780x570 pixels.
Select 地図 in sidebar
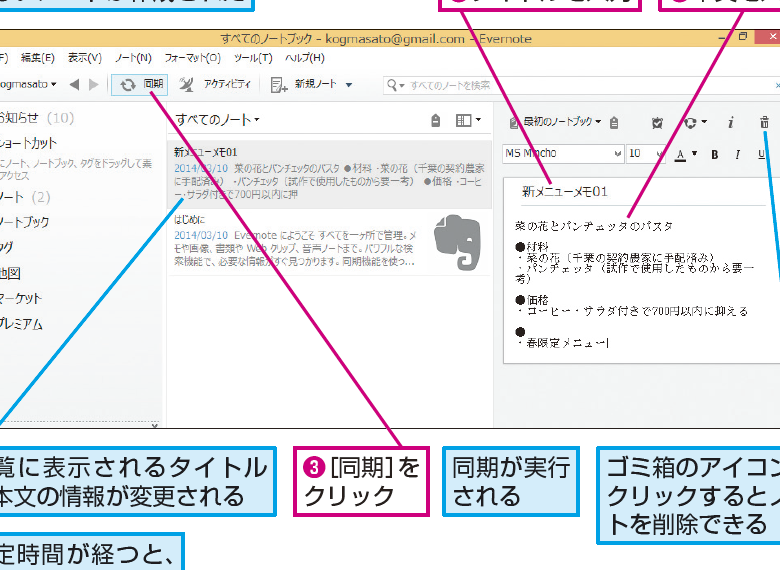(x=10, y=273)
